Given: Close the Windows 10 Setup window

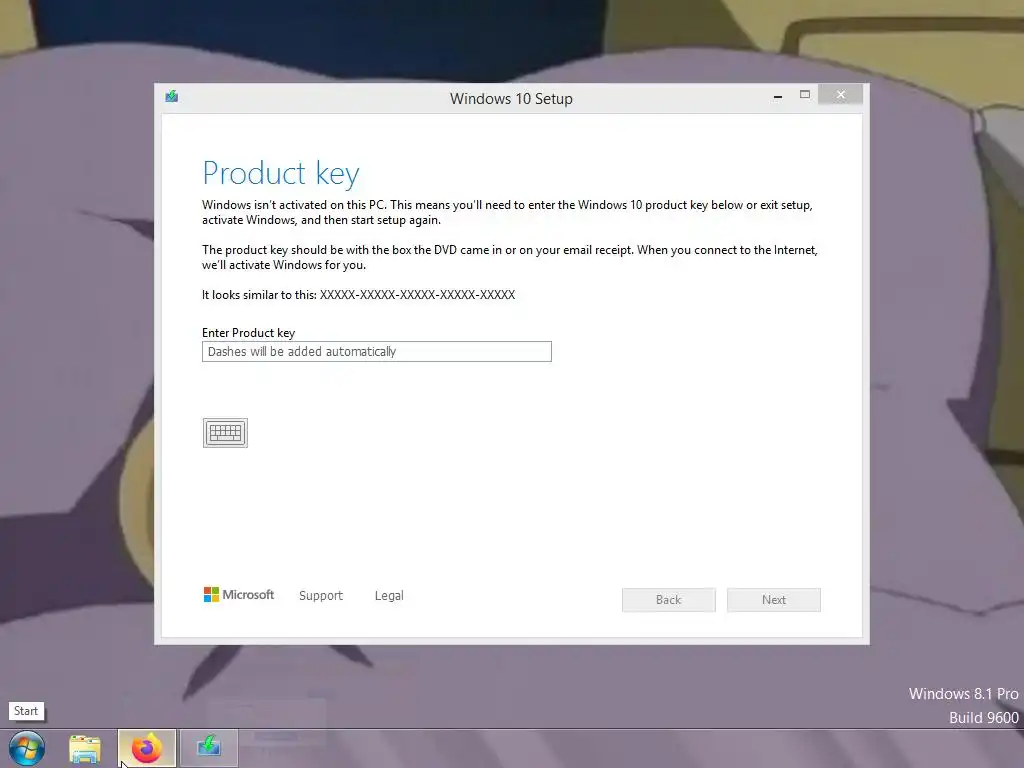Looking at the screenshot, I should click(x=840, y=95).
